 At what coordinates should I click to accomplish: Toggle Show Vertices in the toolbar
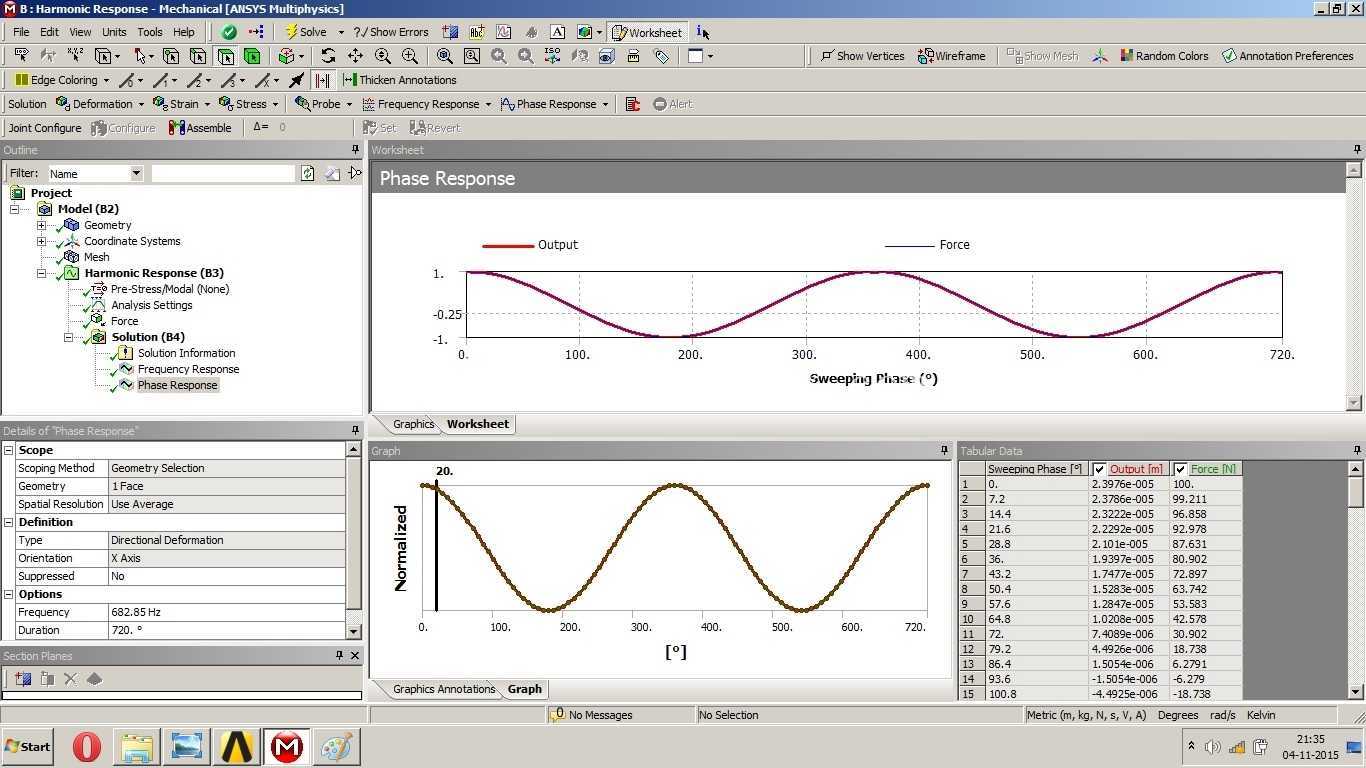(862, 56)
